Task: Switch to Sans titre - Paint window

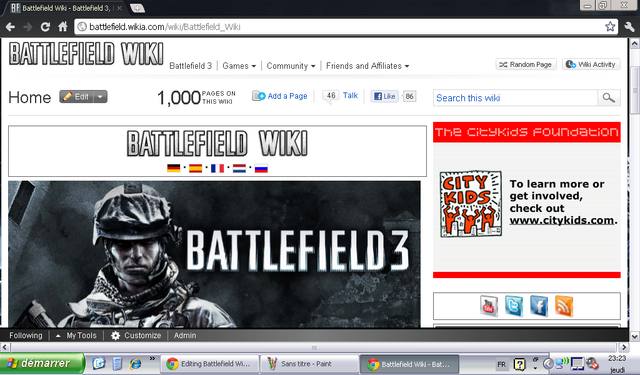Action: (x=308, y=364)
